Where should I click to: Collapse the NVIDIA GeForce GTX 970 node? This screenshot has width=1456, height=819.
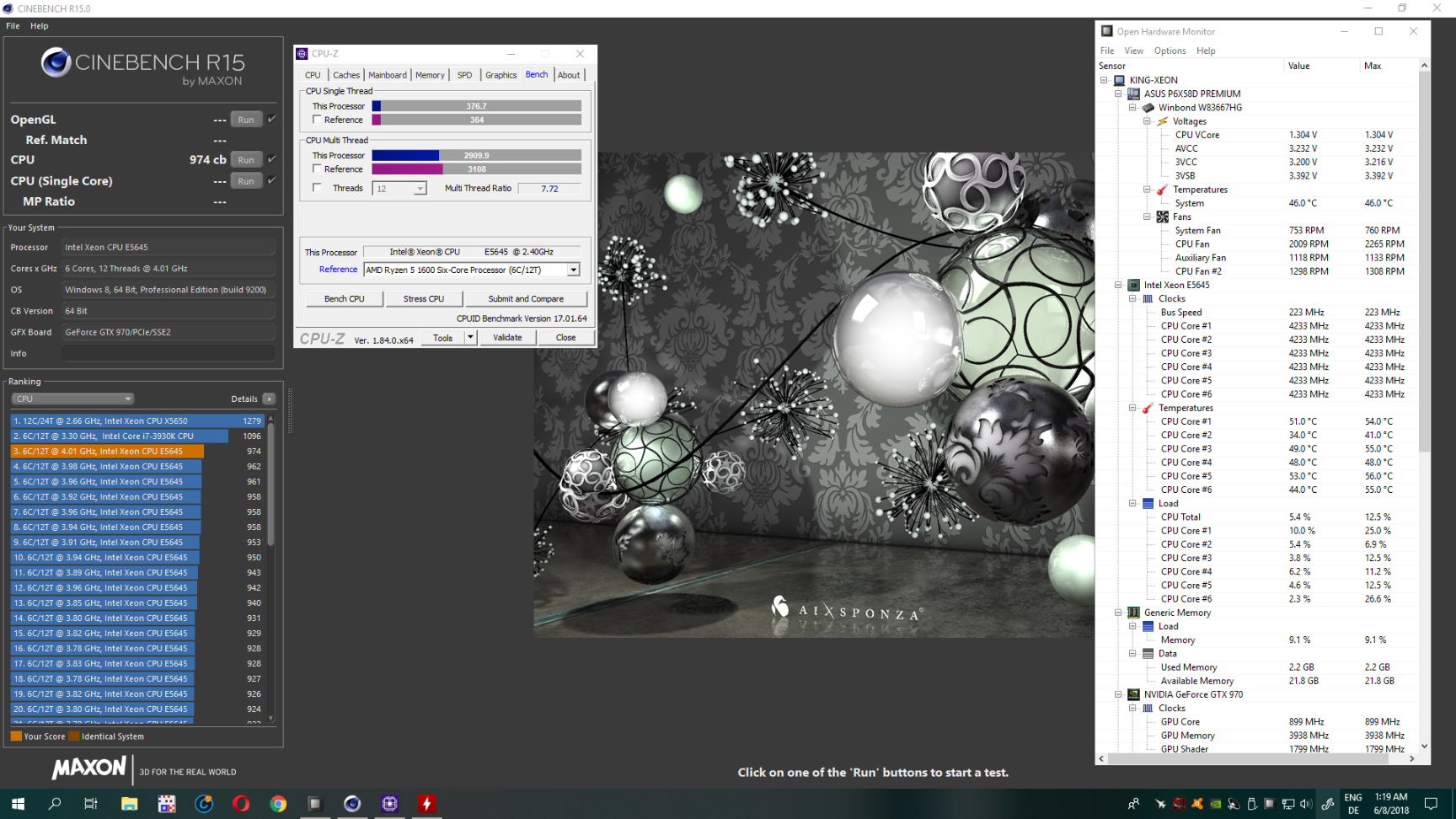pyautogui.click(x=1118, y=694)
